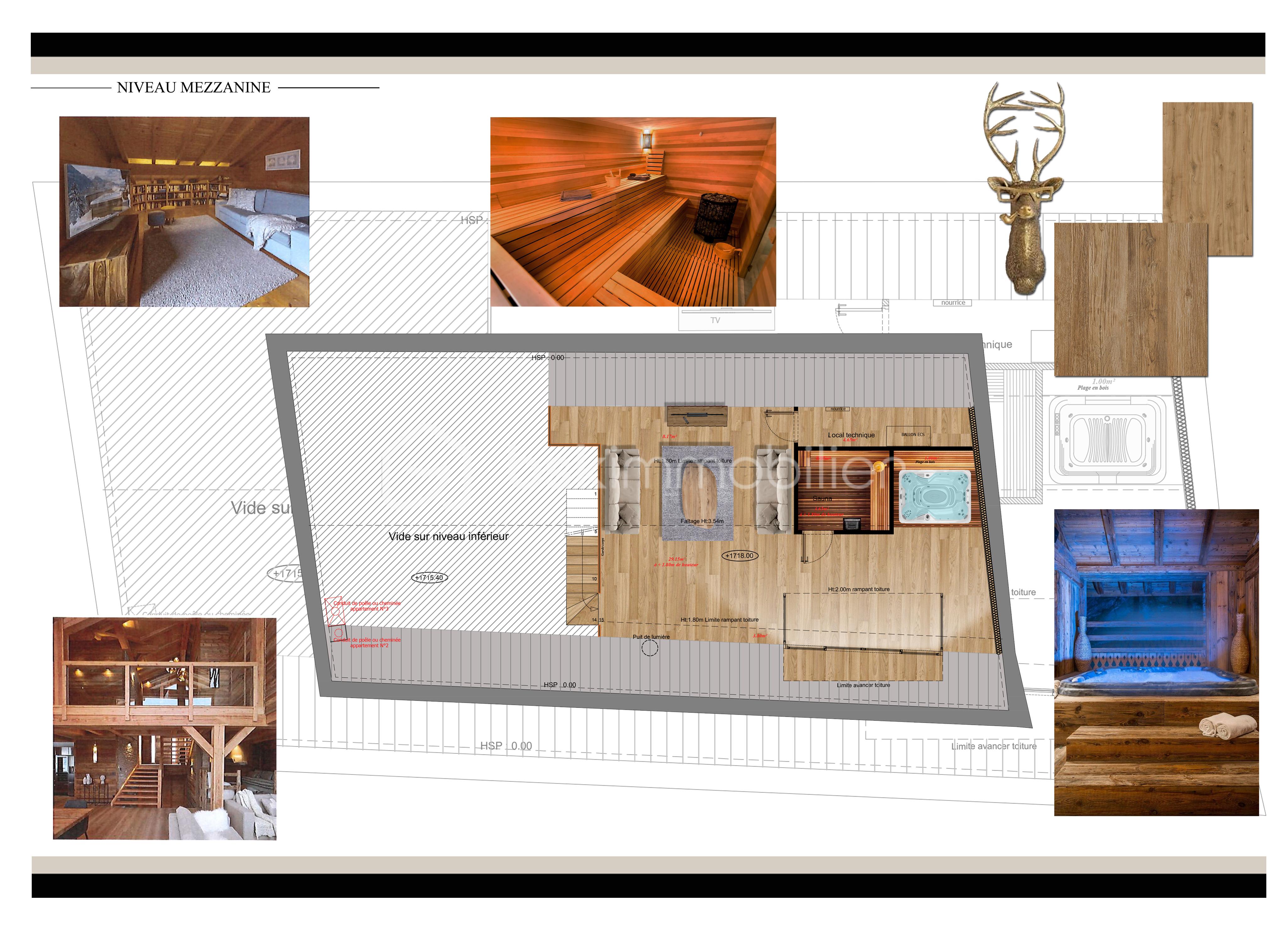Open the living room library photo
The image size is (1288, 933).
pyautogui.click(x=184, y=212)
